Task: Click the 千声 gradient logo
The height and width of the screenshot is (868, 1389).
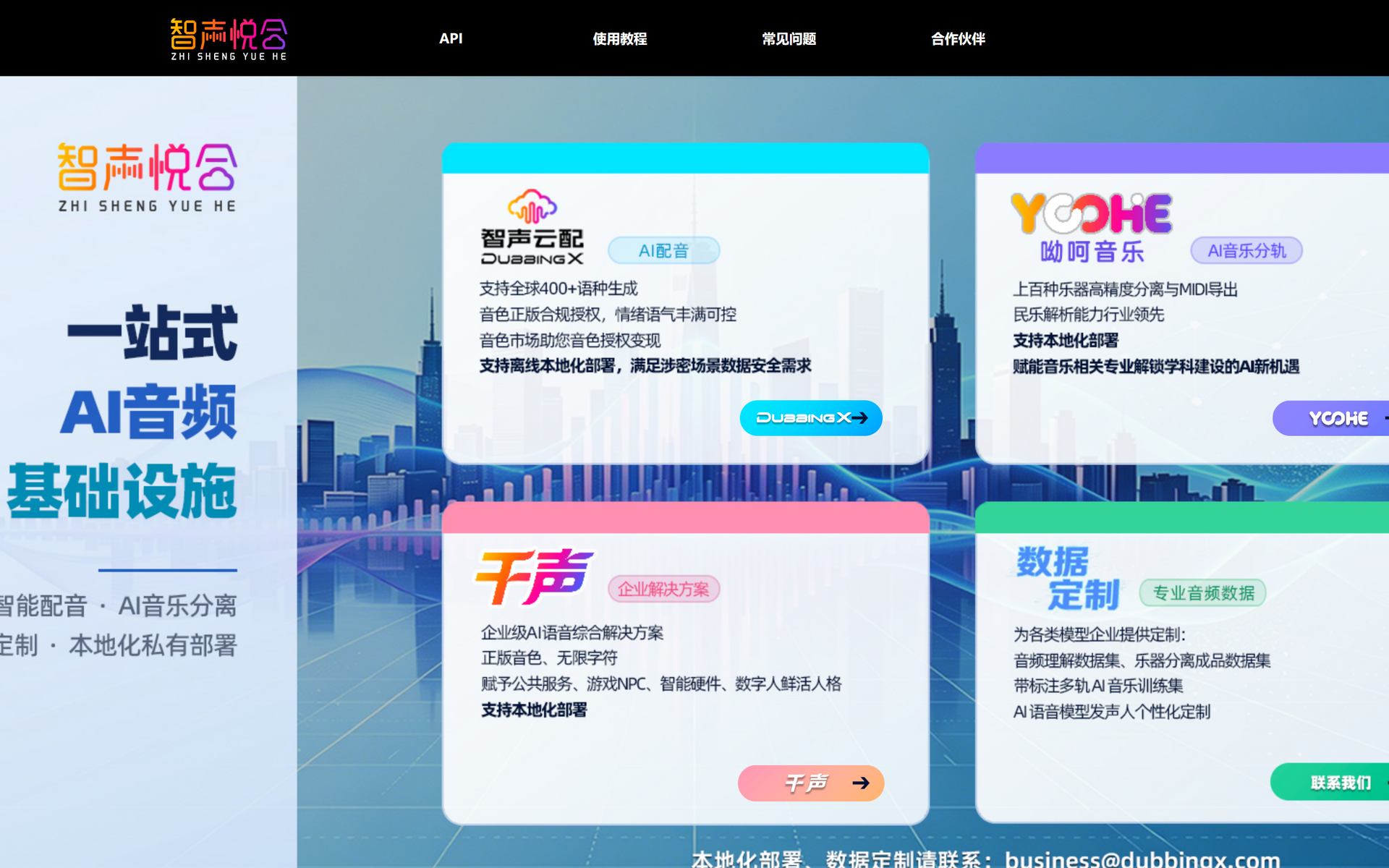Action: click(x=534, y=576)
